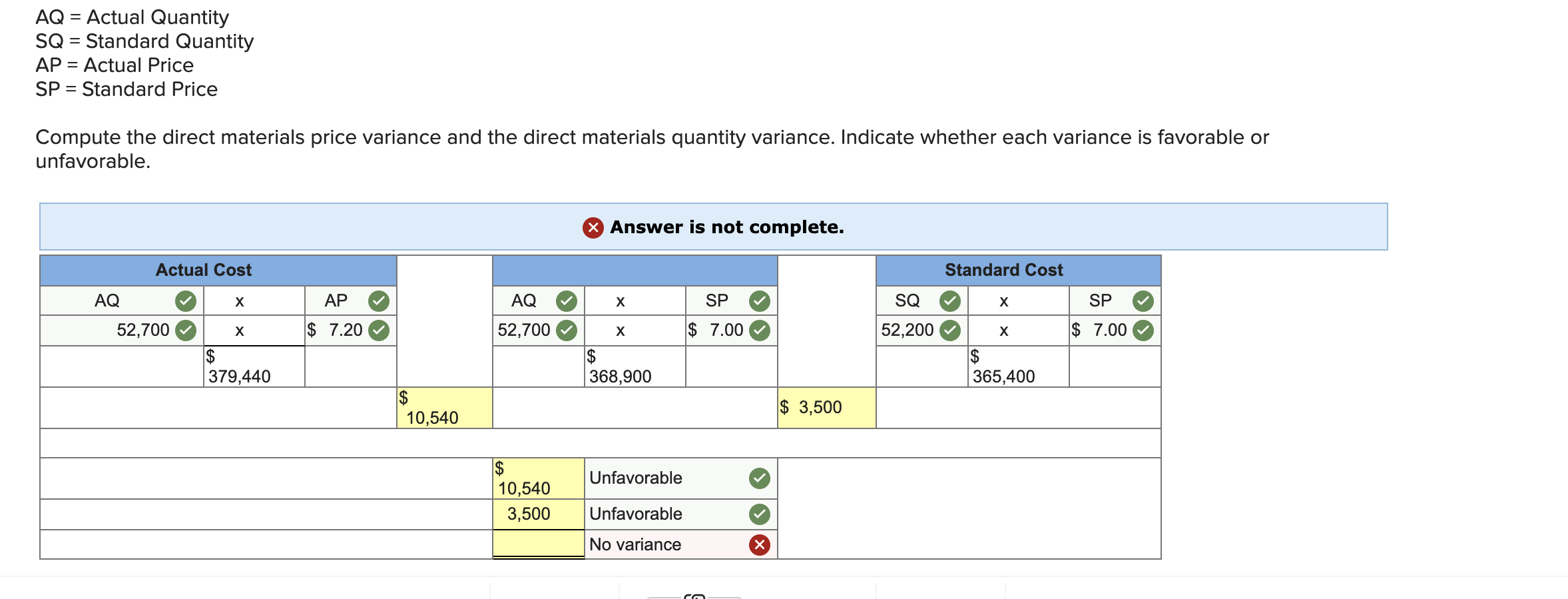Viewport: 1568px width, 599px height.
Task: Click the Actual Cost column header
Action: coord(218,270)
